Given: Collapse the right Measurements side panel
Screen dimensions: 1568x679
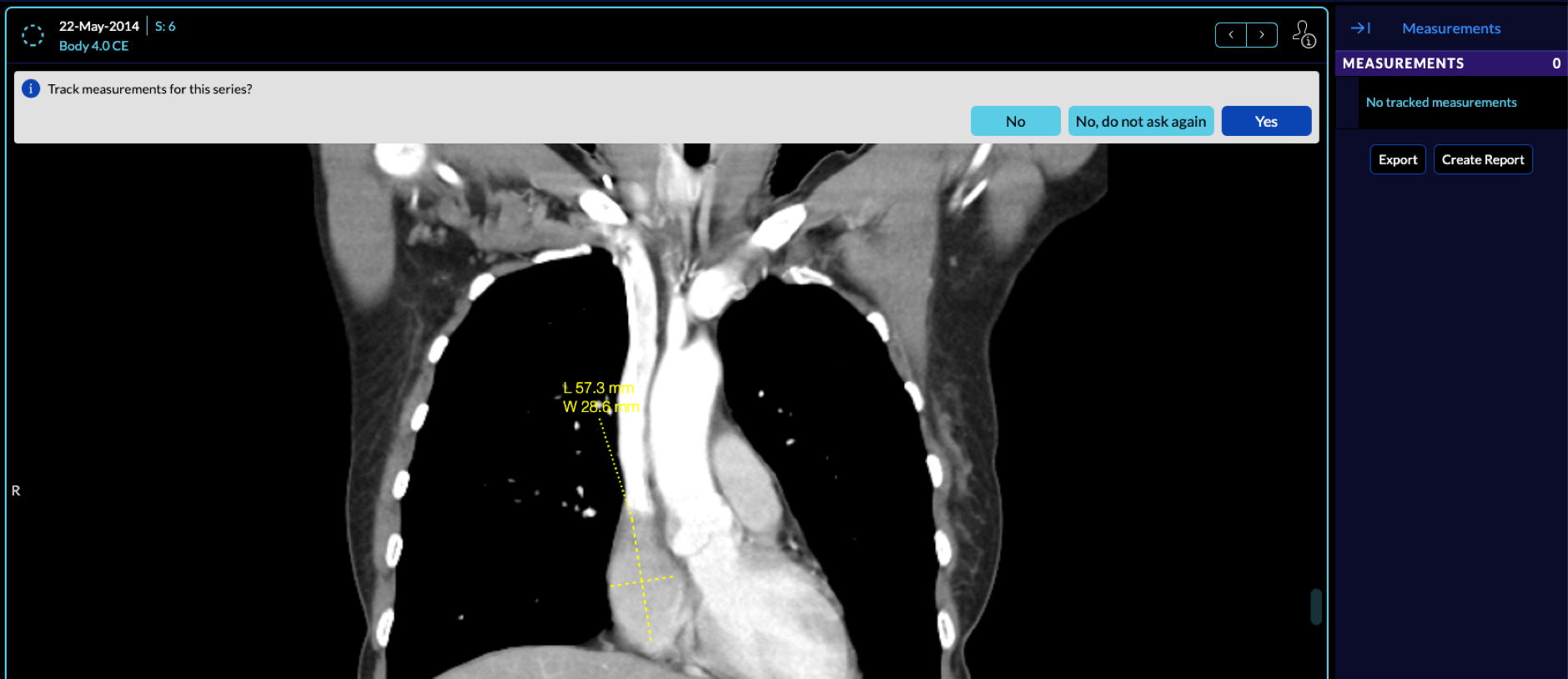Looking at the screenshot, I should 1360,28.
